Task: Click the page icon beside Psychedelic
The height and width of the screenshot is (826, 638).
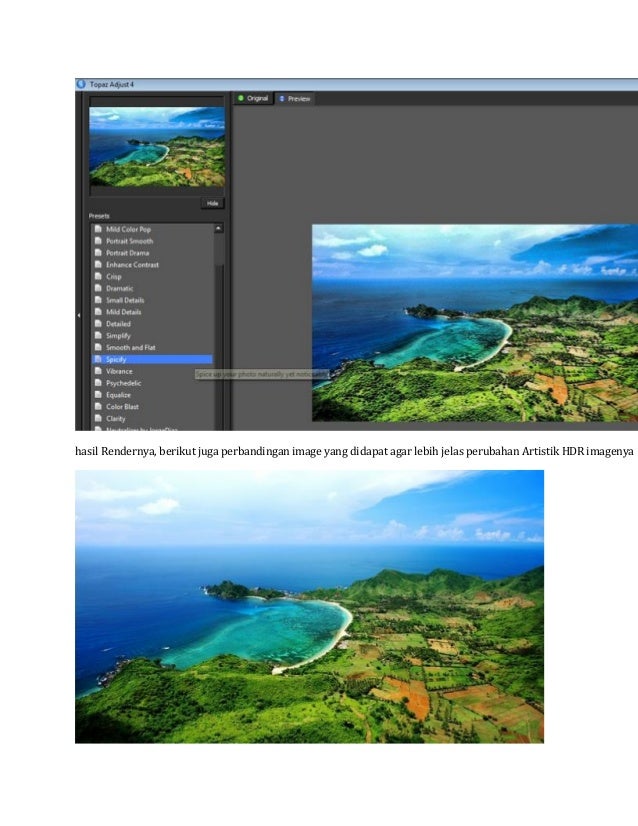Action: tap(98, 383)
